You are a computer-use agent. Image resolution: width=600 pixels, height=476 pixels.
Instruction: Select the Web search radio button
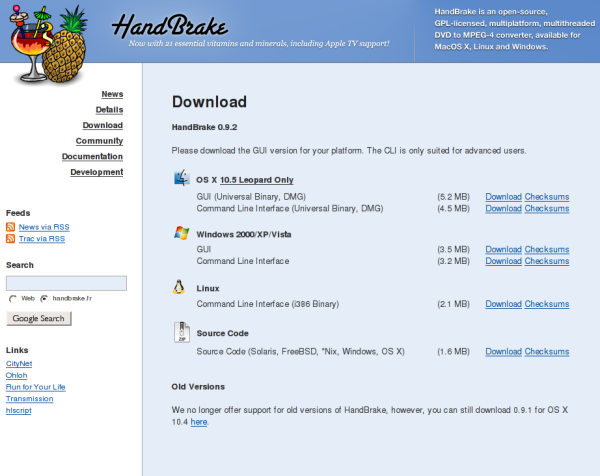pyautogui.click(x=13, y=299)
